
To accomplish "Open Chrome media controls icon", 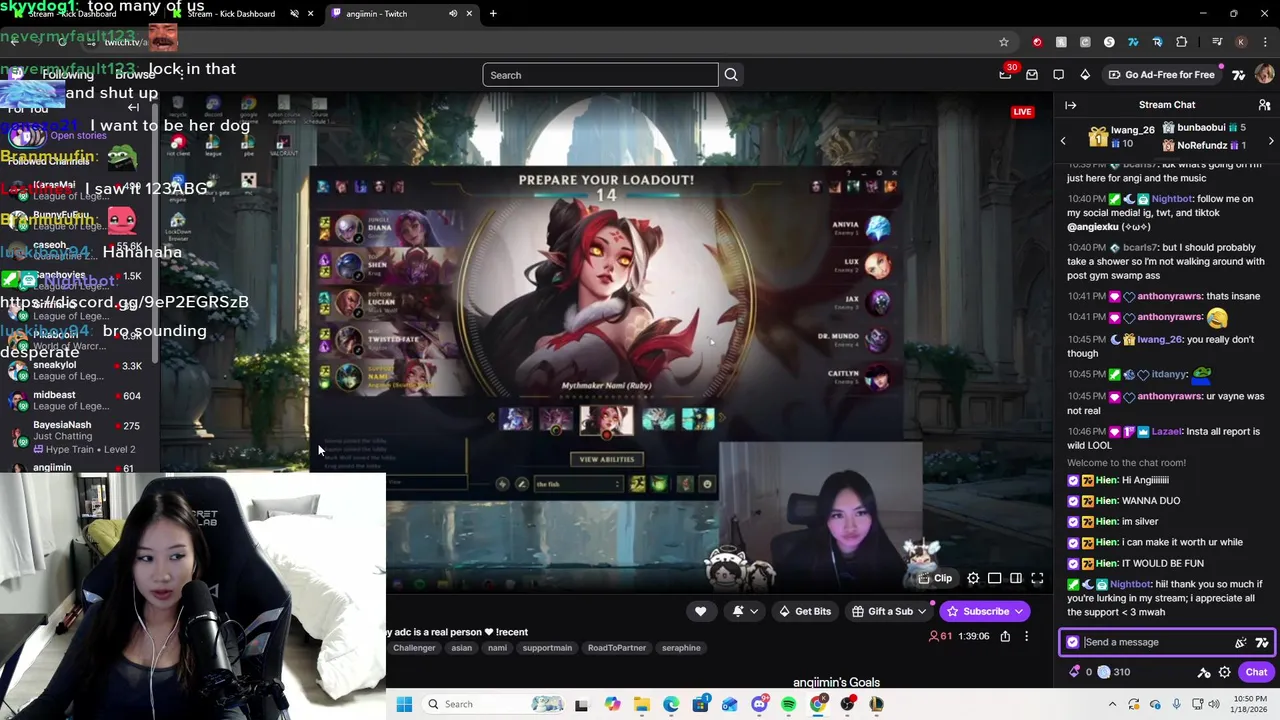I will (x=1217, y=42).
